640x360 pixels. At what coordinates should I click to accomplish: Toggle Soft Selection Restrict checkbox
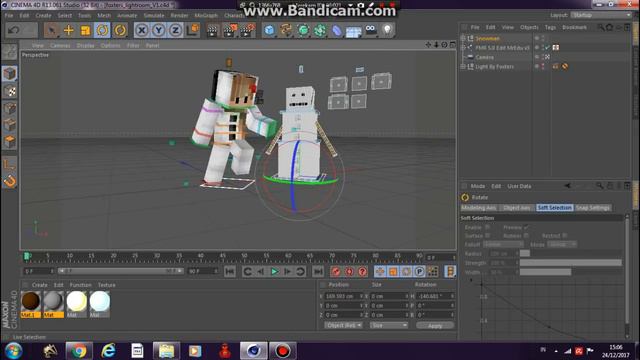click(564, 236)
